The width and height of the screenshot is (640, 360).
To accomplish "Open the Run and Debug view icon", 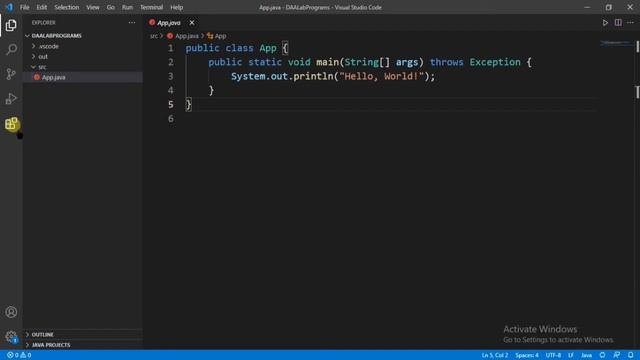I will tap(11, 99).
